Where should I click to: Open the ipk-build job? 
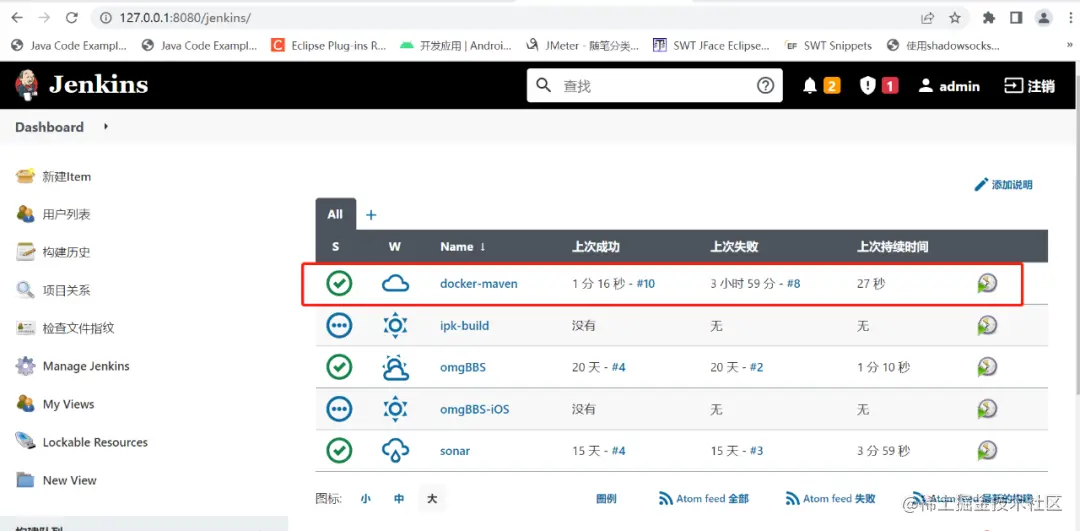point(464,325)
